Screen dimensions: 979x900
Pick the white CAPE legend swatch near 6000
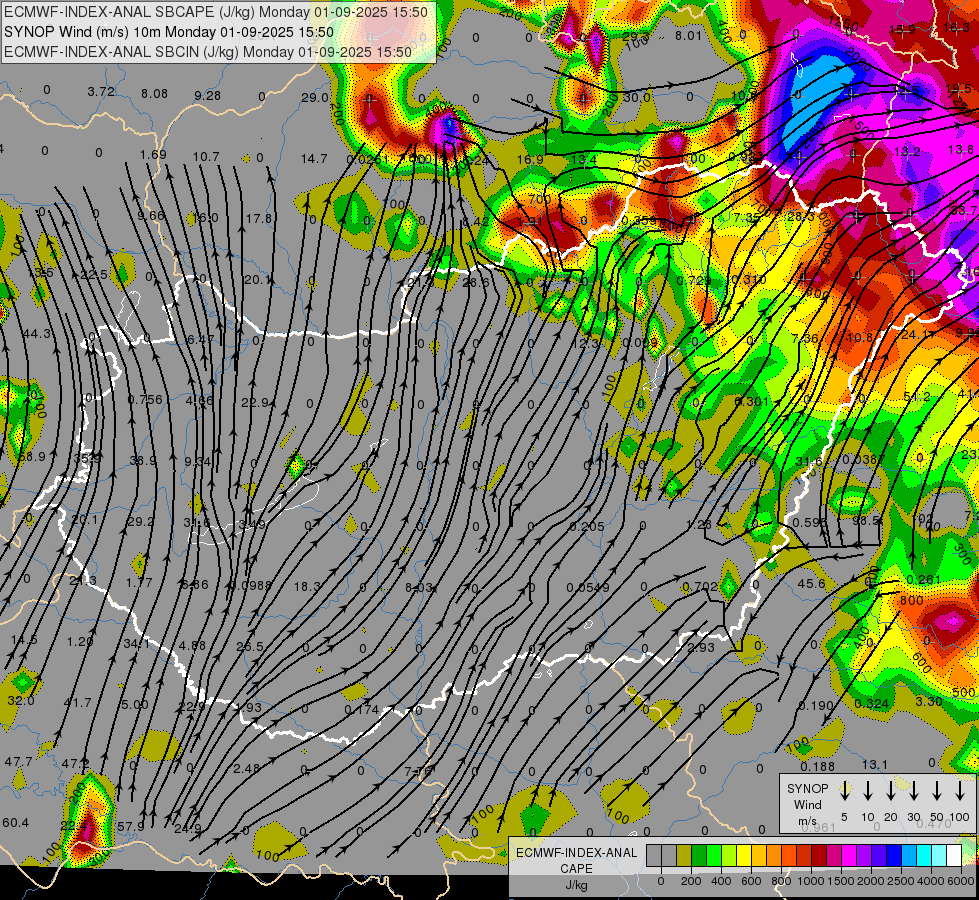(x=953, y=856)
